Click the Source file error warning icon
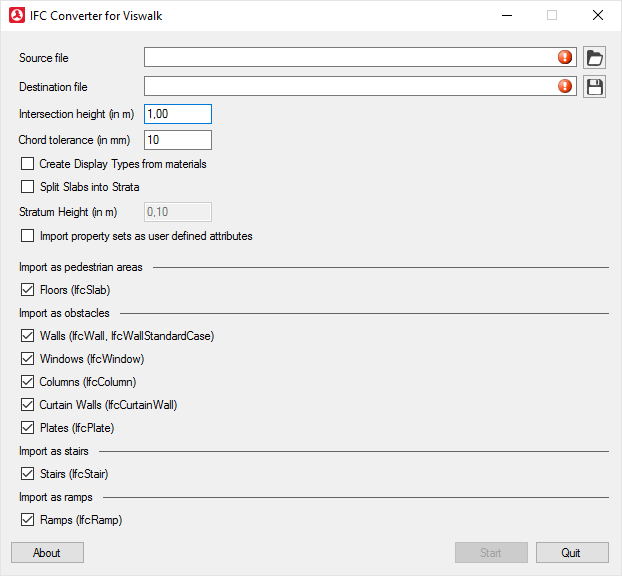622x576 pixels. 565,58
